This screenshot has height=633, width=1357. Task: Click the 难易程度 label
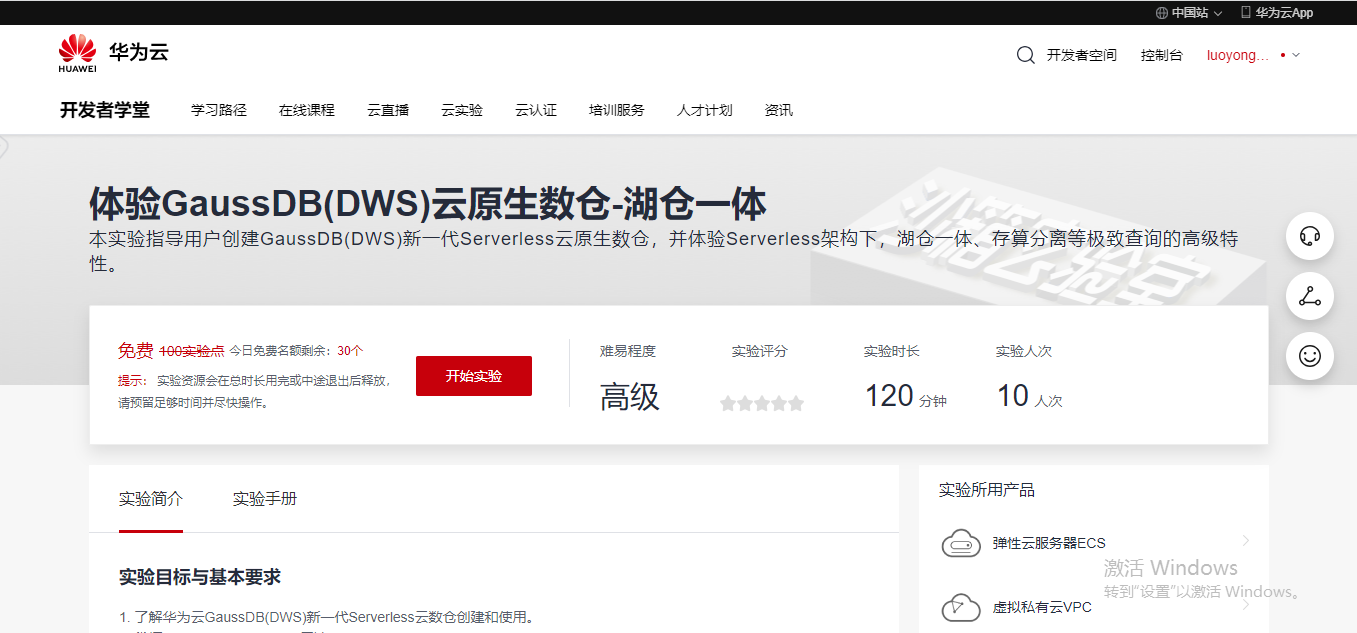click(628, 351)
